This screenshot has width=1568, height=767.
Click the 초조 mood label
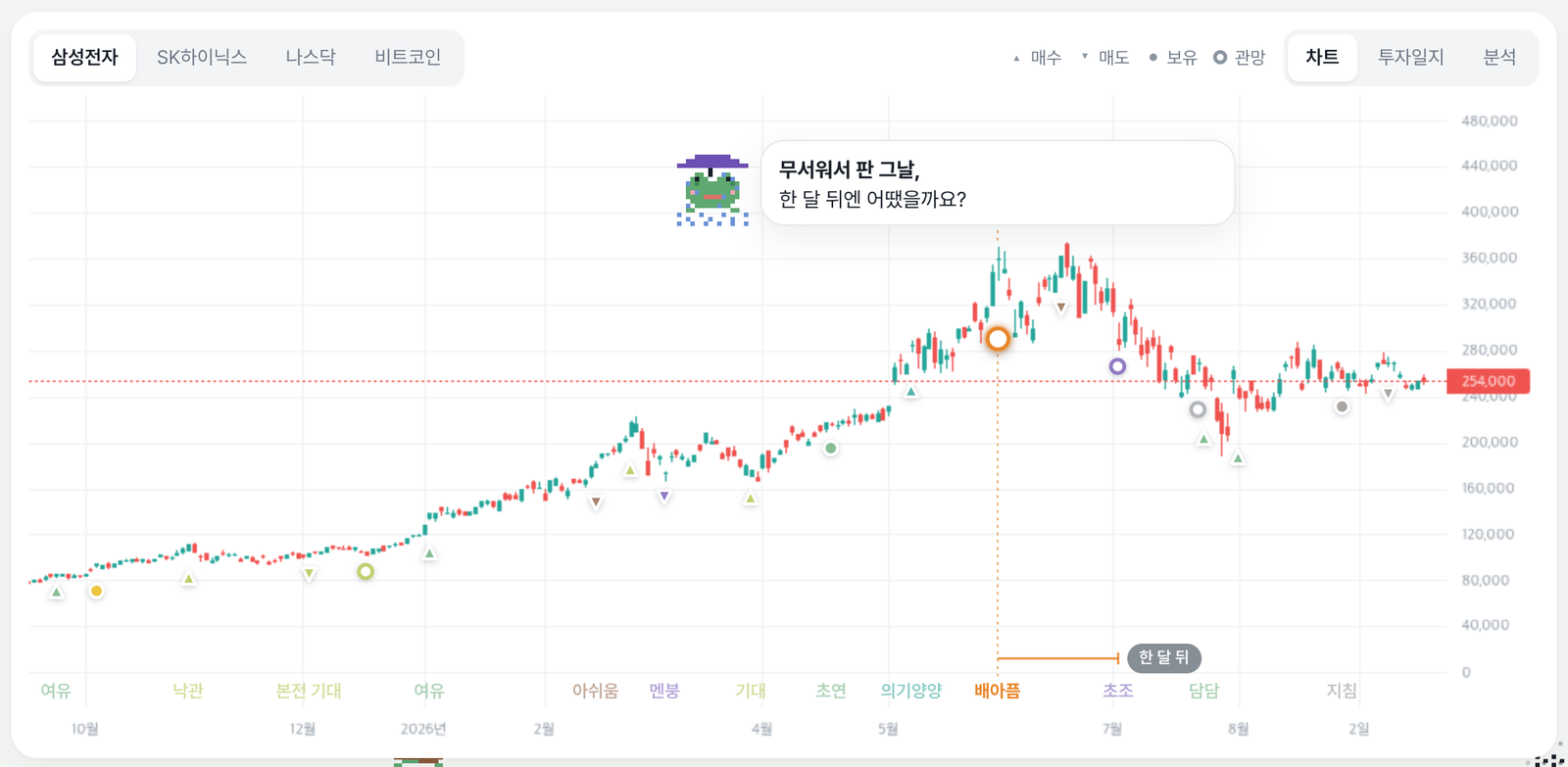pyautogui.click(x=1118, y=691)
